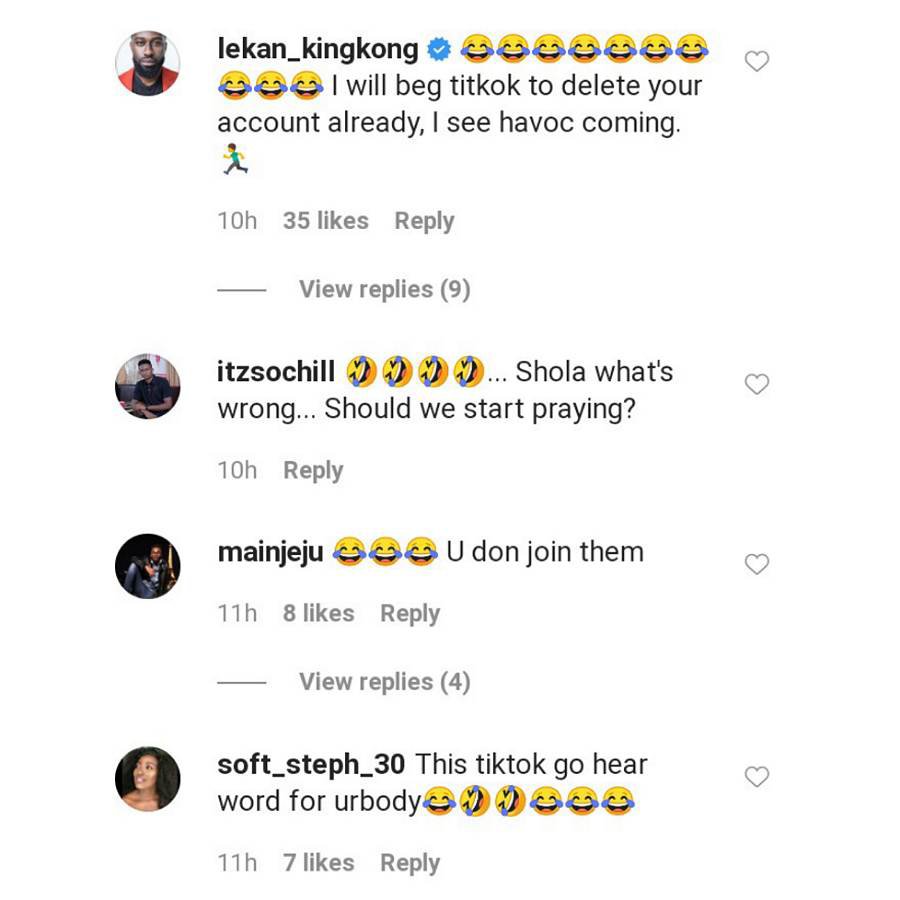Screen dimensions: 900x900
Task: Click lekan_kingkong's blue verified badge
Action: (x=439, y=47)
